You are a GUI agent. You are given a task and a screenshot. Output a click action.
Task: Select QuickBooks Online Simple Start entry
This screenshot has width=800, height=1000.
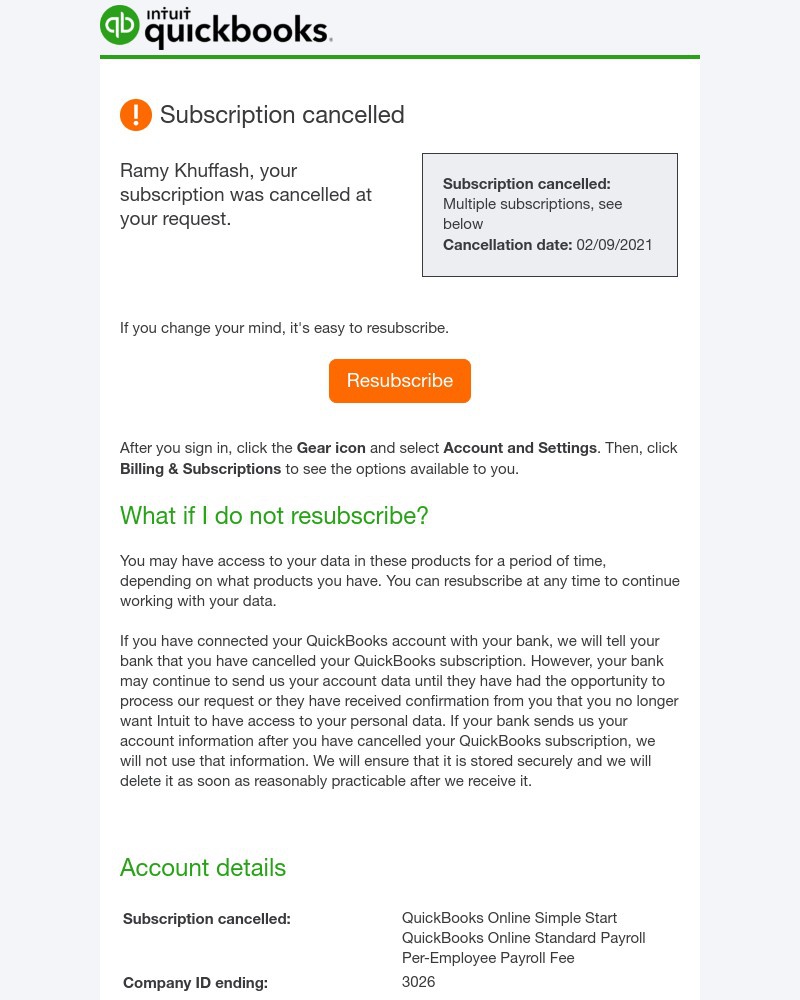click(x=510, y=917)
